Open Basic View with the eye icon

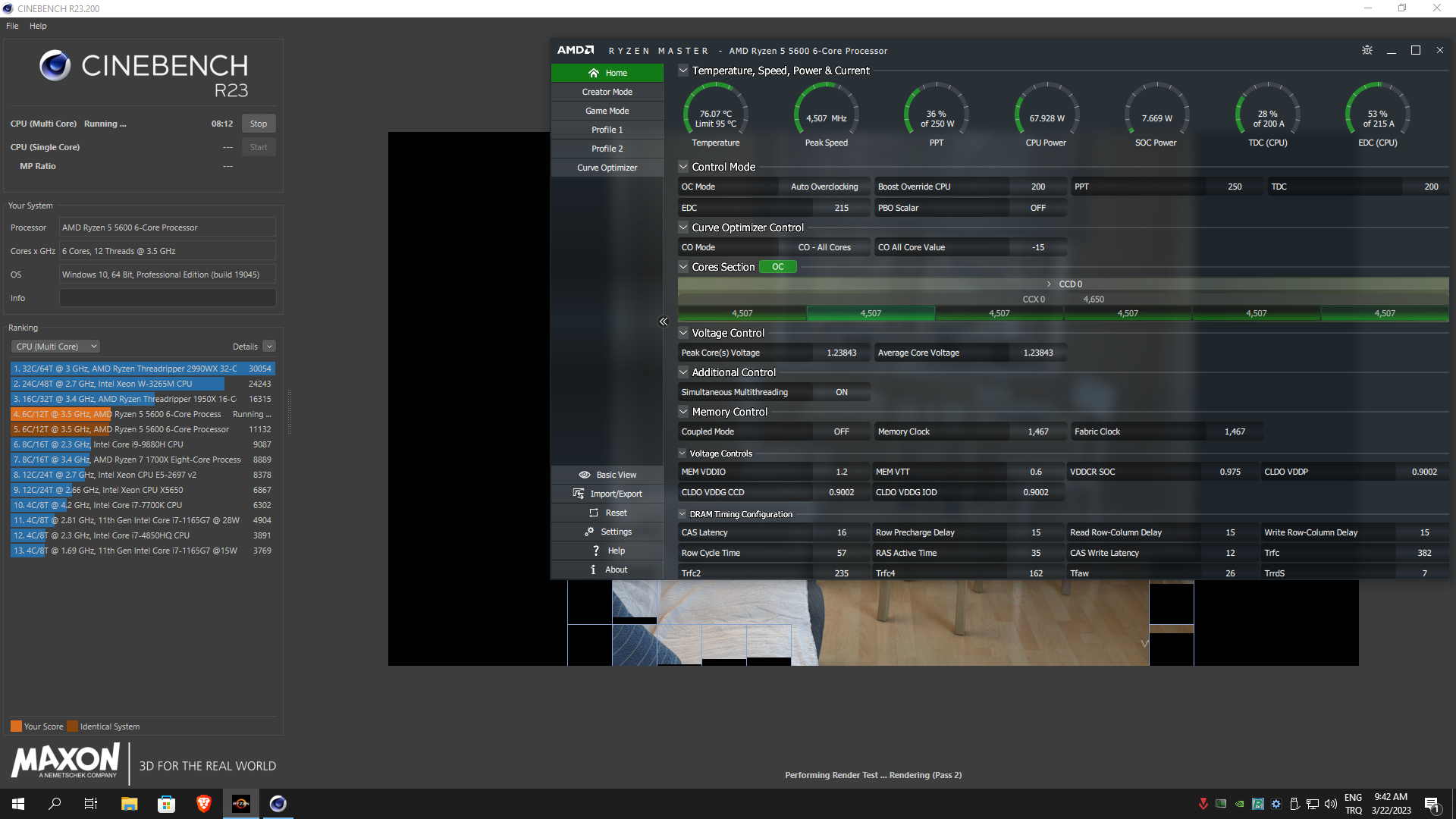tap(585, 475)
